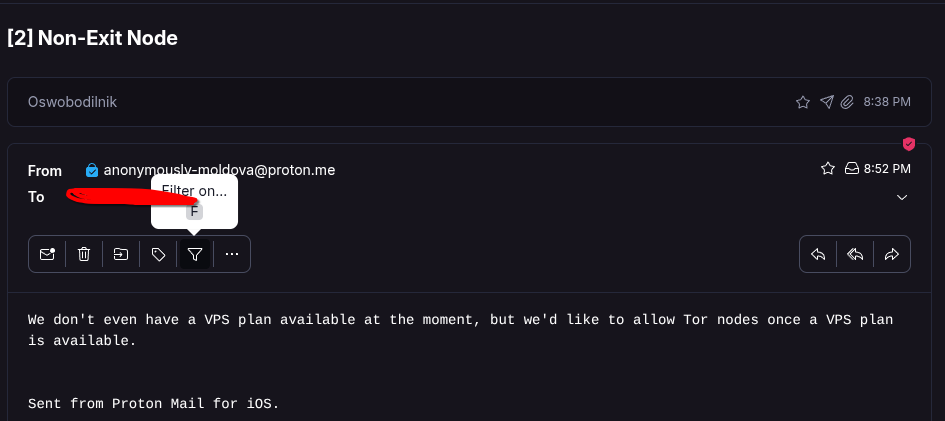Forward this message

[x=892, y=254]
